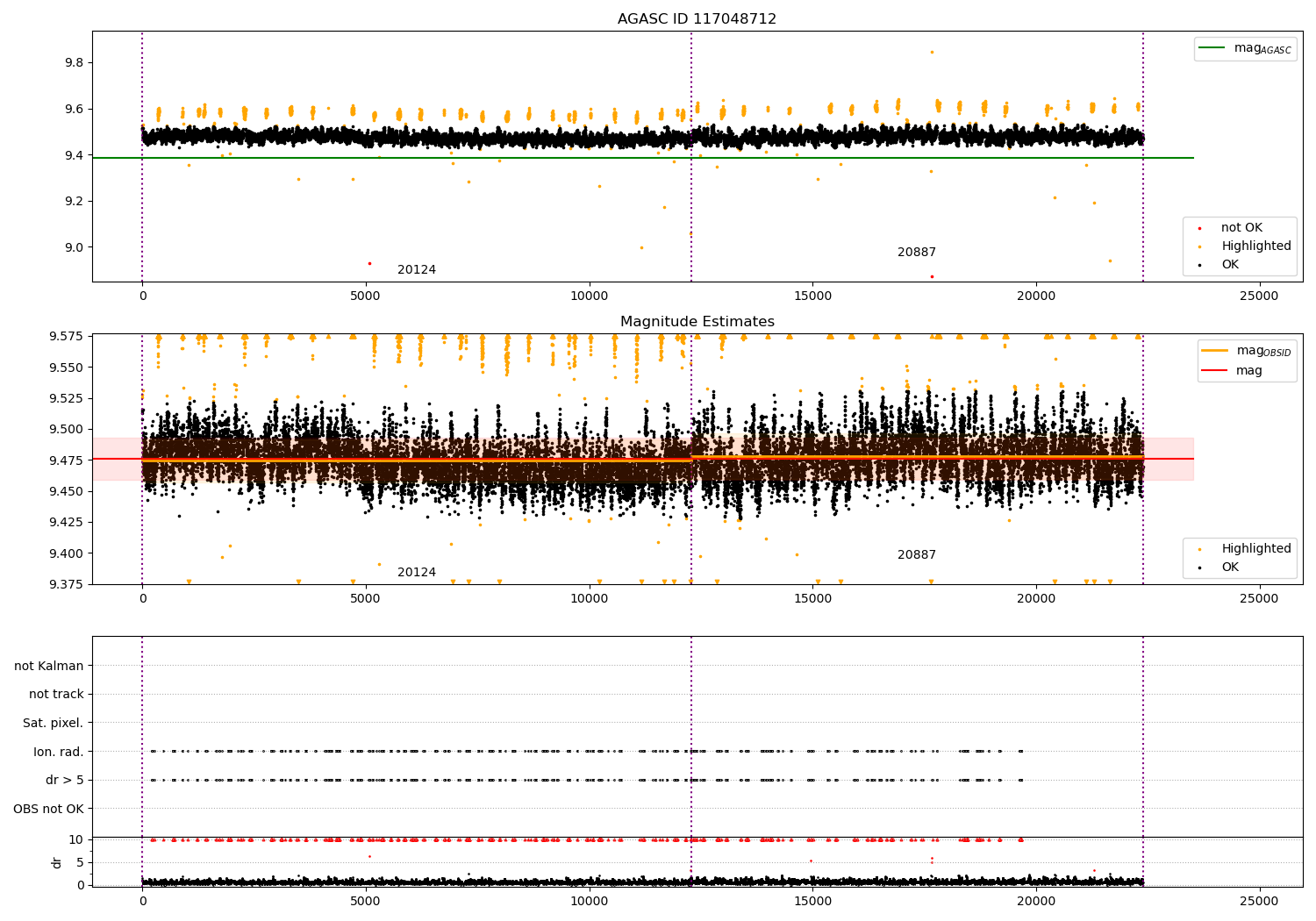
Task: Select the 20887 label in the middle plot
Action: point(916,555)
